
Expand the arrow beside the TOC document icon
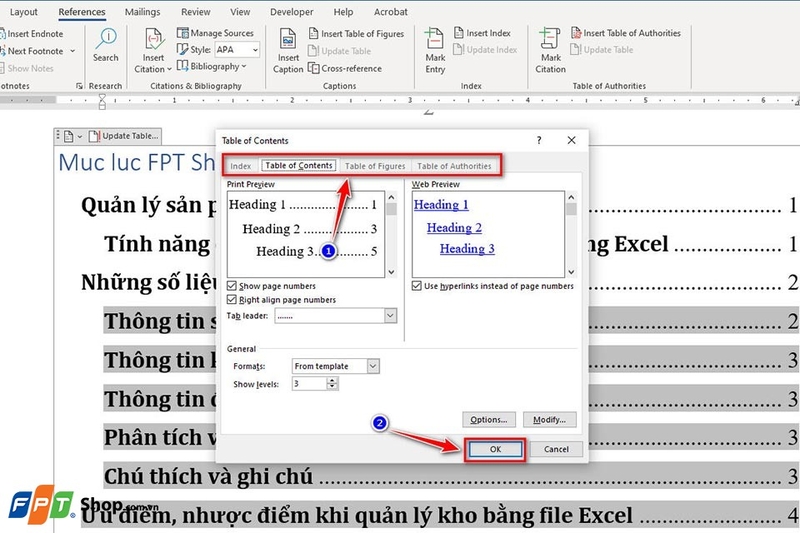pos(80,136)
